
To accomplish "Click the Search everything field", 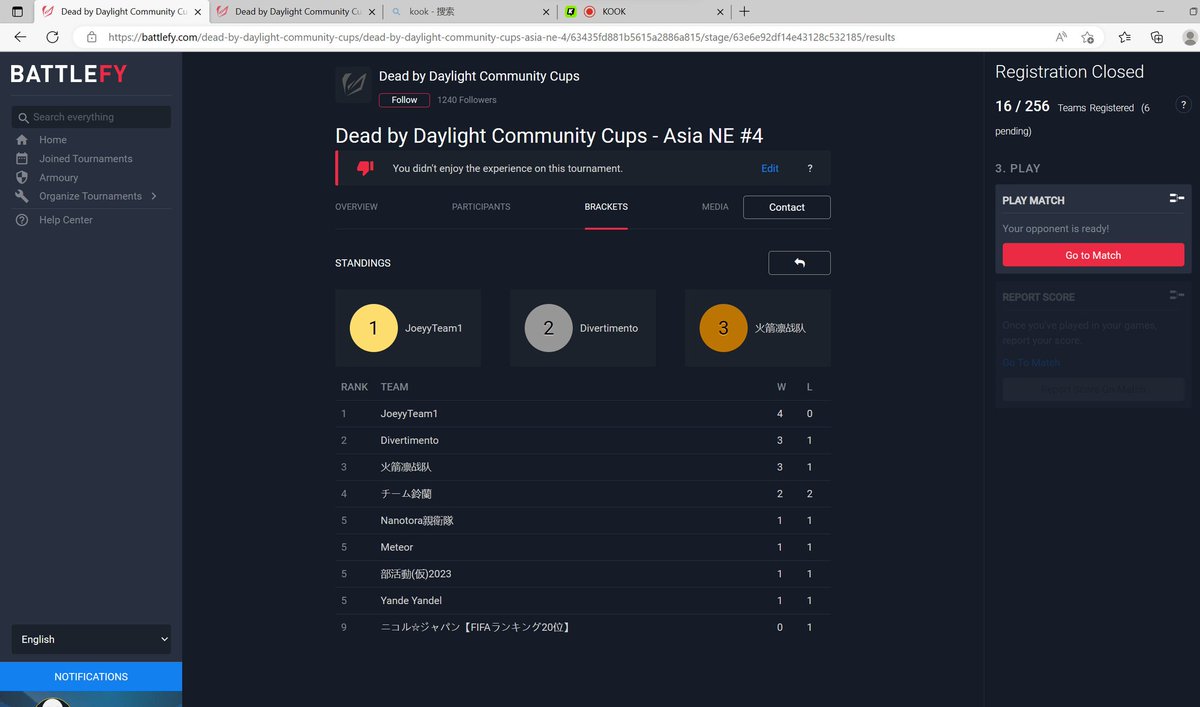I will tap(91, 117).
